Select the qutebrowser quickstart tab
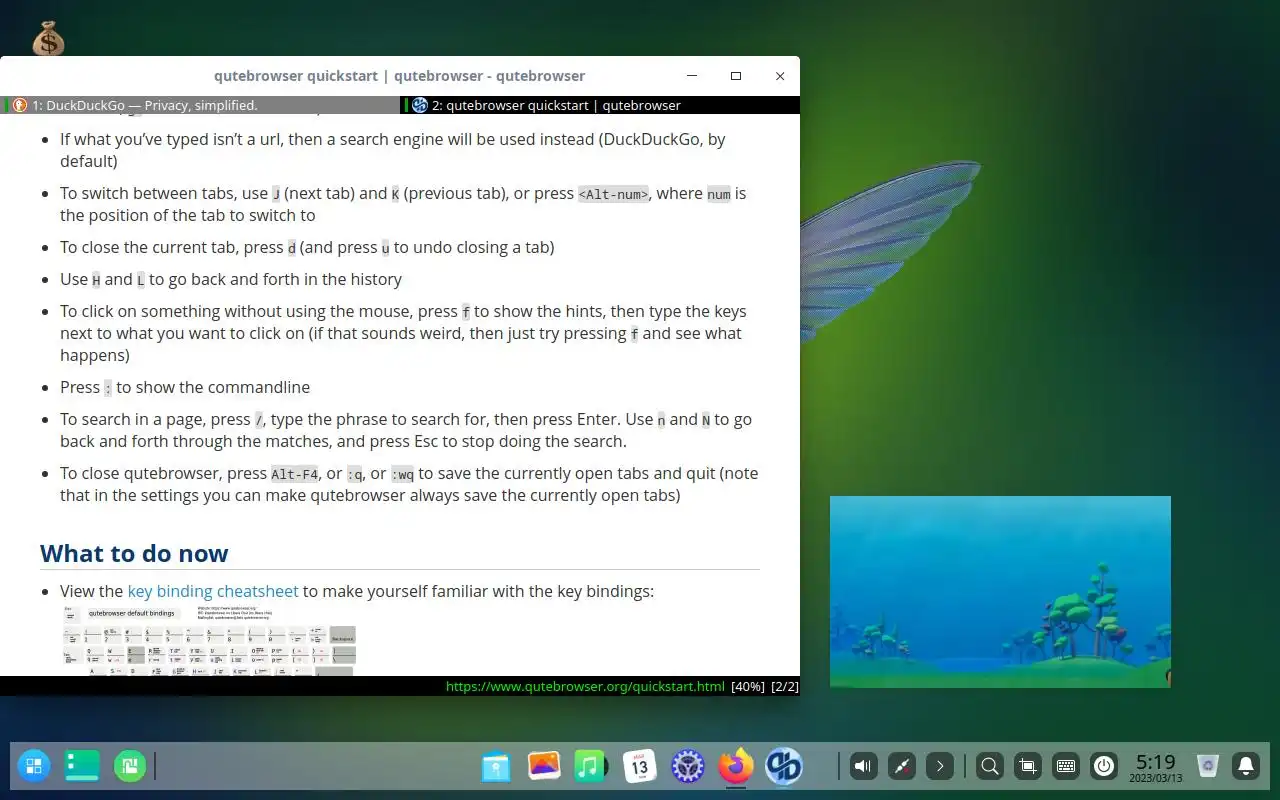The width and height of the screenshot is (1280, 800). pos(600,105)
